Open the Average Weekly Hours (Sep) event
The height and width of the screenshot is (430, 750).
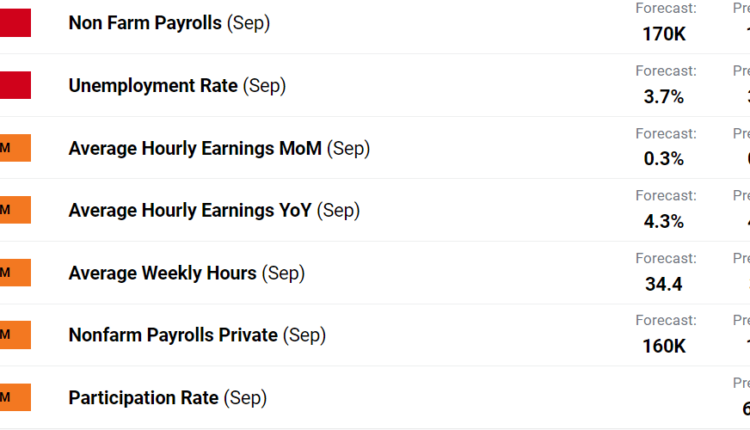pyautogui.click(x=187, y=273)
